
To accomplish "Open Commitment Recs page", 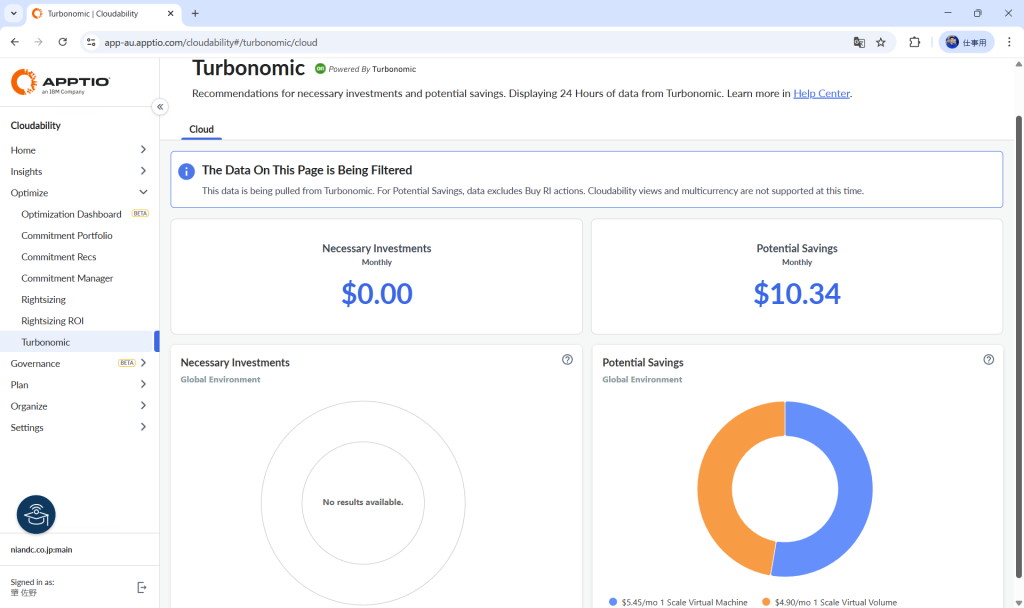I will (x=59, y=257).
